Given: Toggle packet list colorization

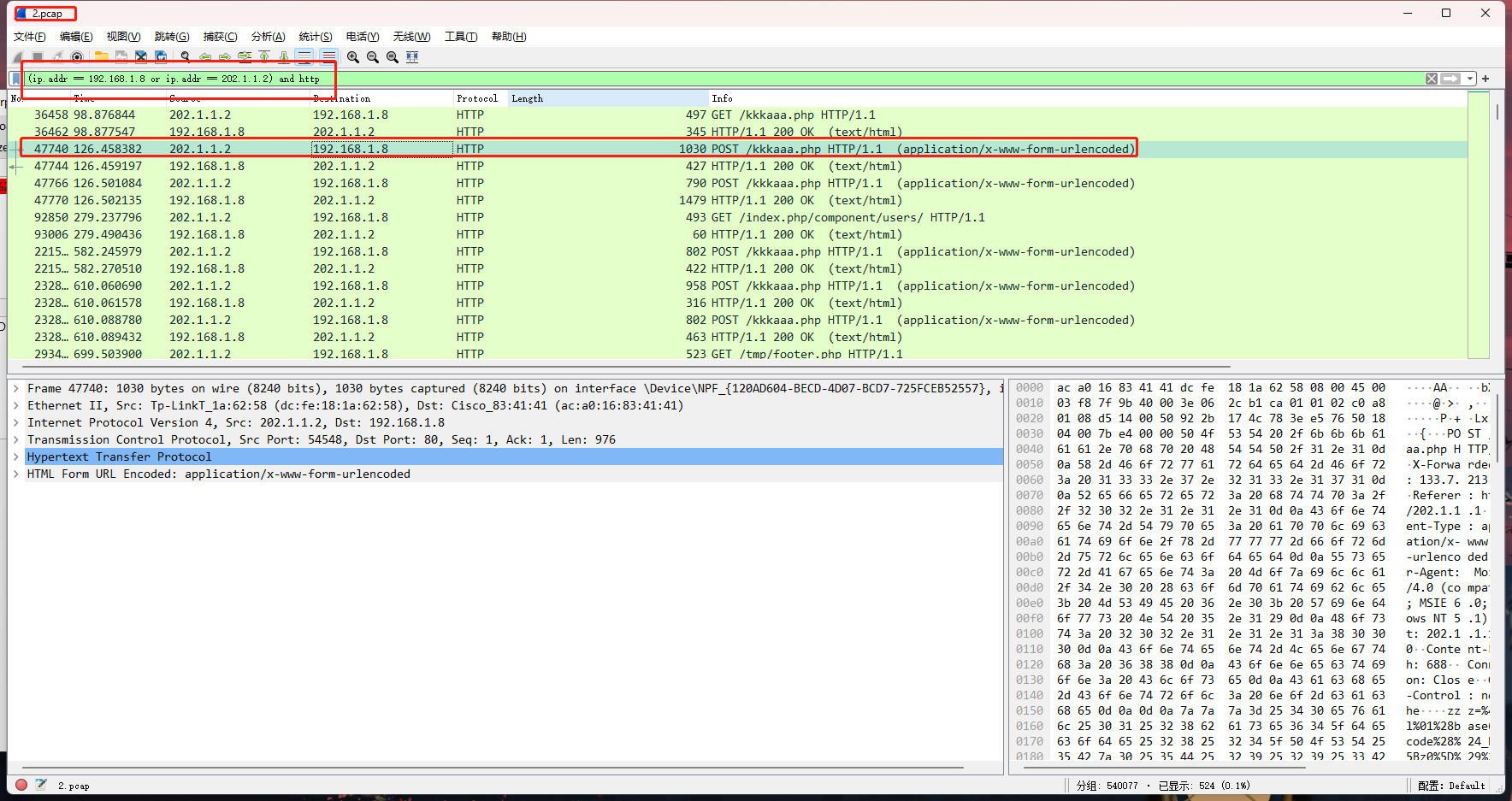Looking at the screenshot, I should pyautogui.click(x=329, y=57).
